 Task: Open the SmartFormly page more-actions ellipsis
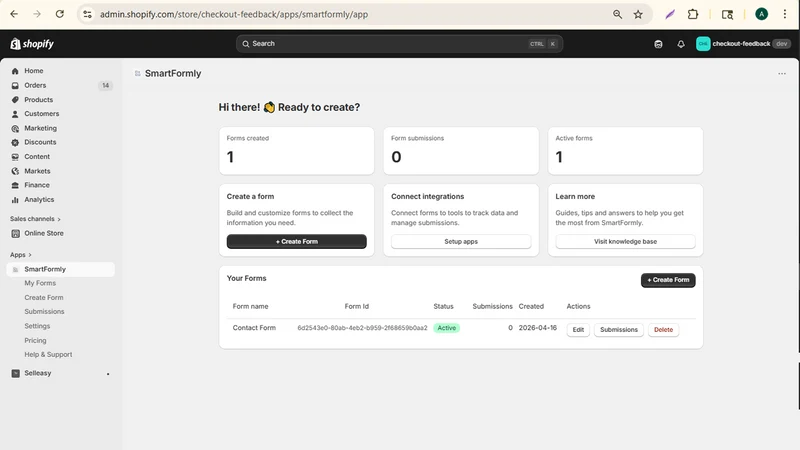tap(782, 73)
